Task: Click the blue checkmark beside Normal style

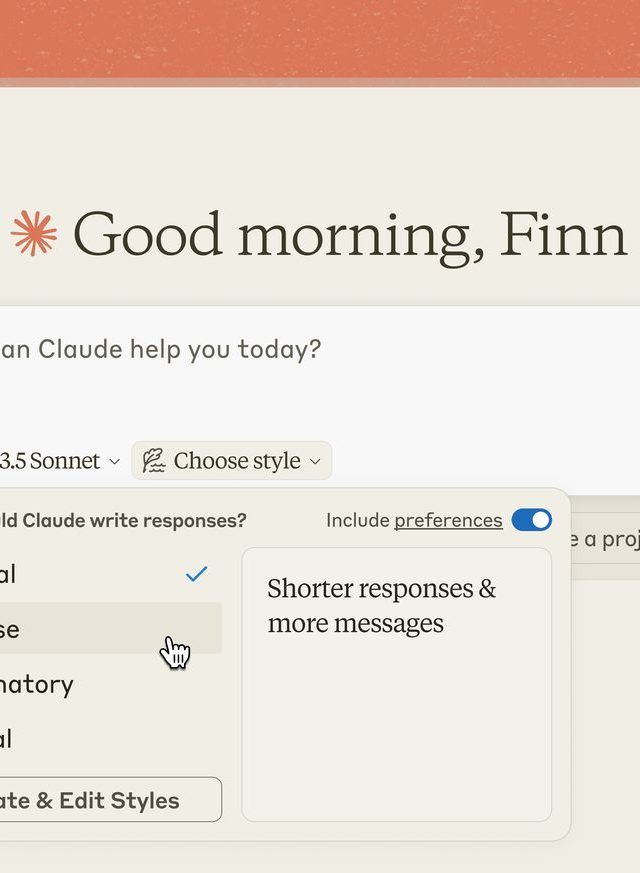Action: tap(197, 574)
